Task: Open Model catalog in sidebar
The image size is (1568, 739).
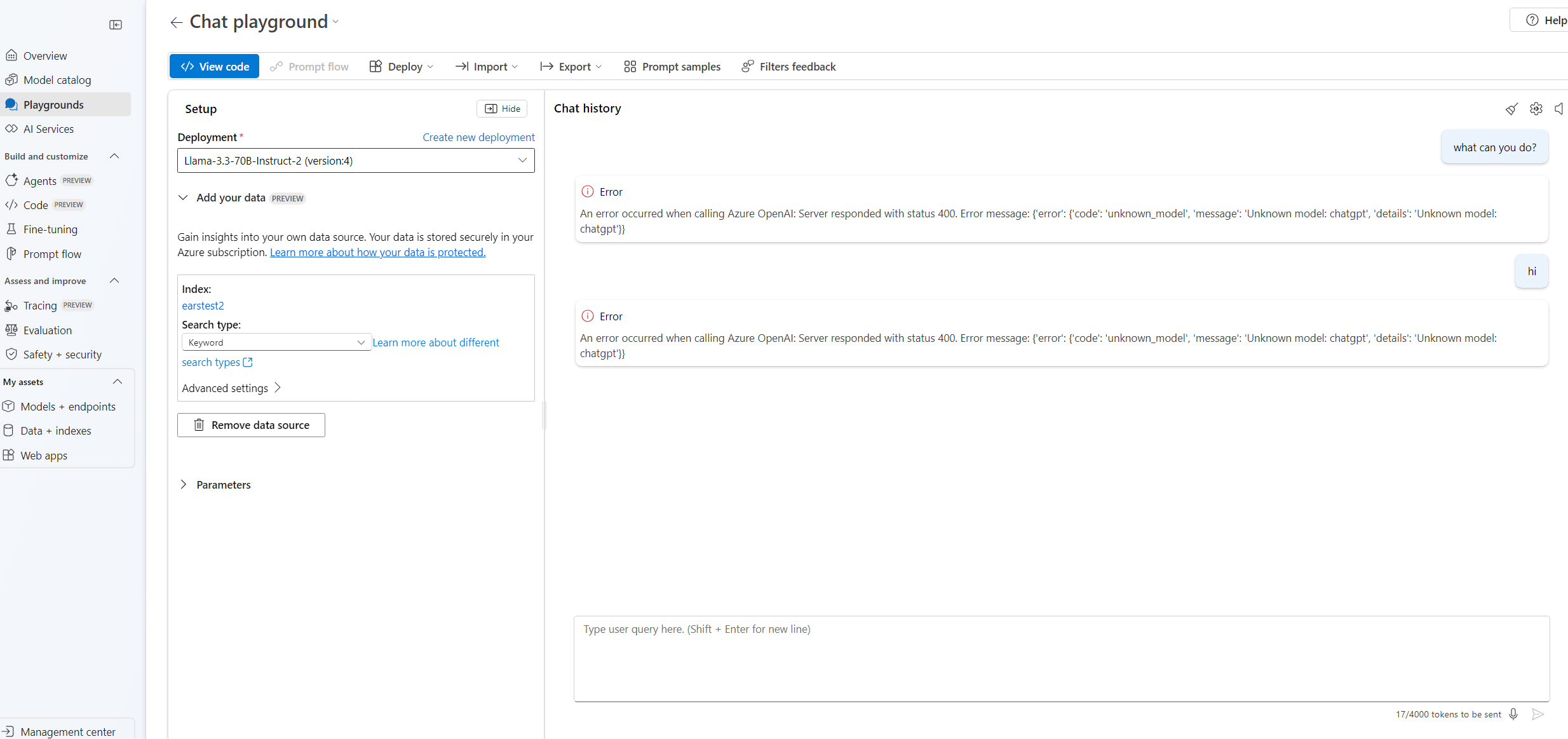Action: pos(57,80)
